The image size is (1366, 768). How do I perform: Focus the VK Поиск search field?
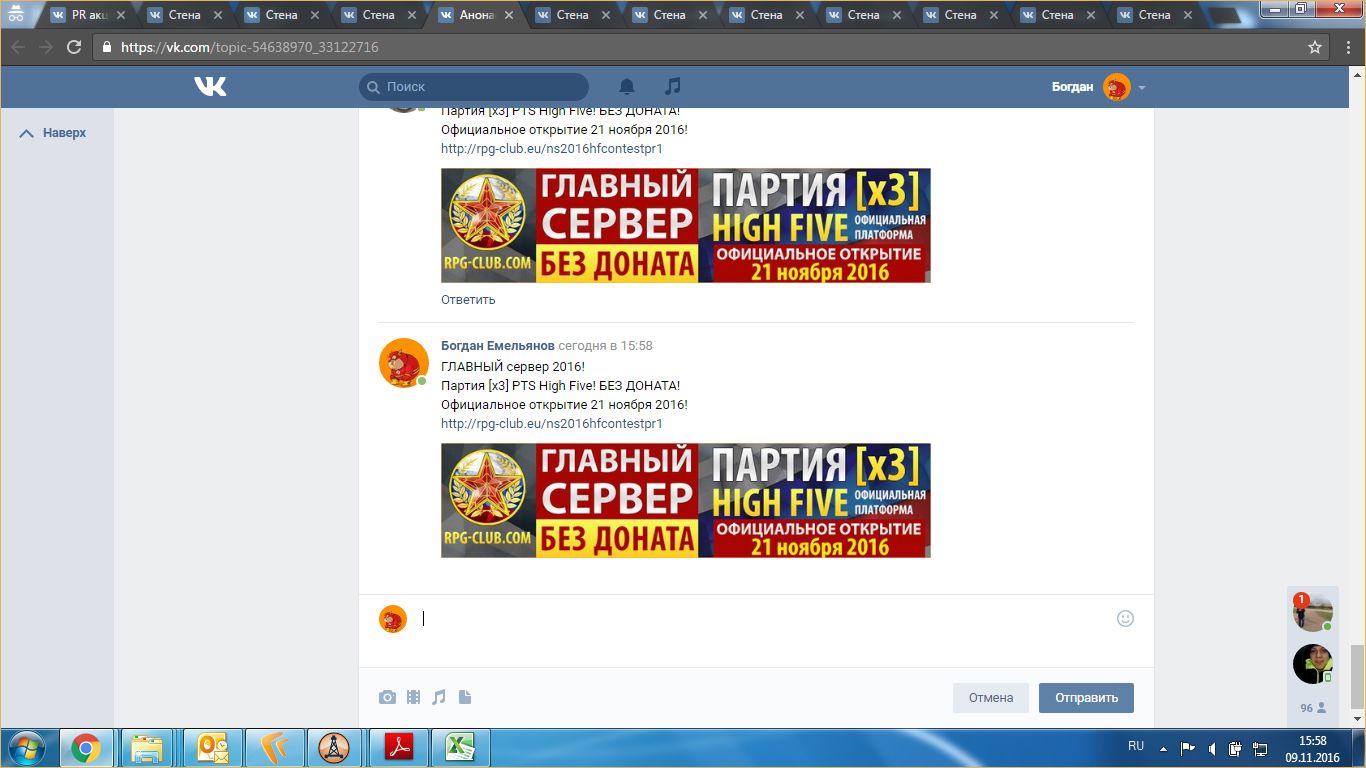pyautogui.click(x=474, y=87)
